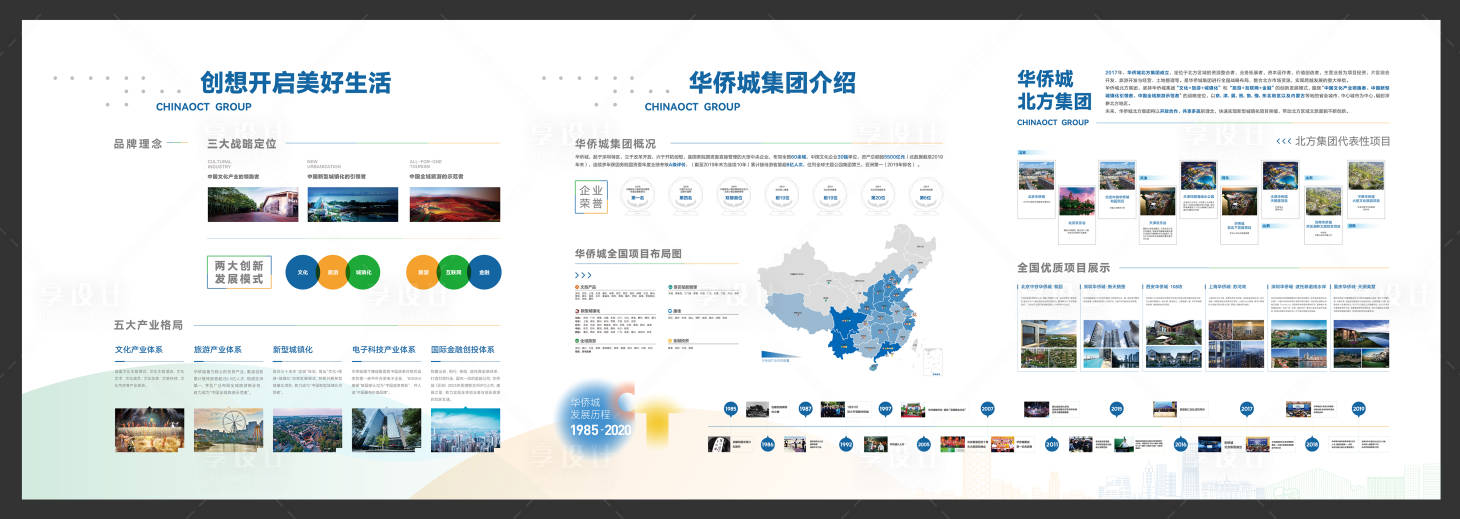Screen dimensions: 1460x519
Task: Click the 五大产业格局 heading
Action: click(148, 325)
